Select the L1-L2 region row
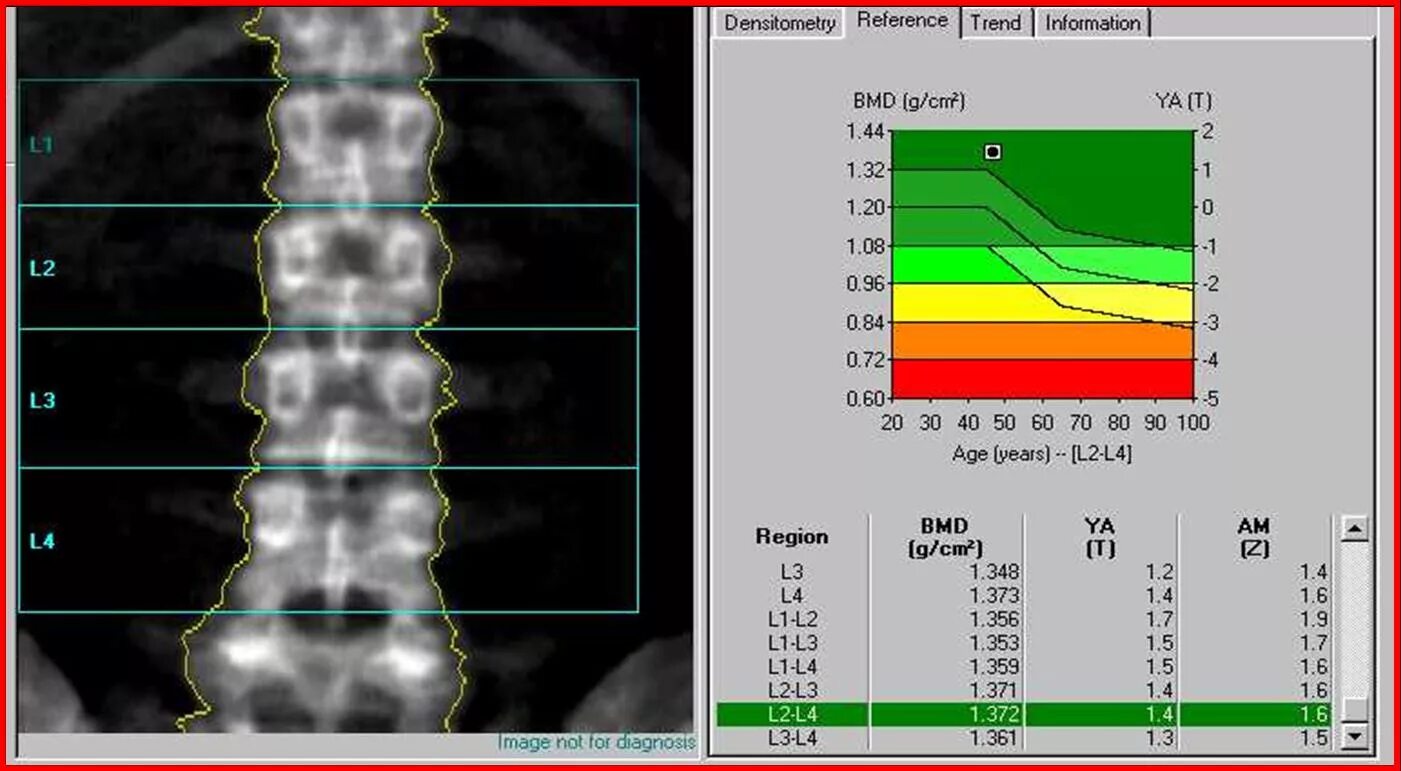 tap(1023, 620)
